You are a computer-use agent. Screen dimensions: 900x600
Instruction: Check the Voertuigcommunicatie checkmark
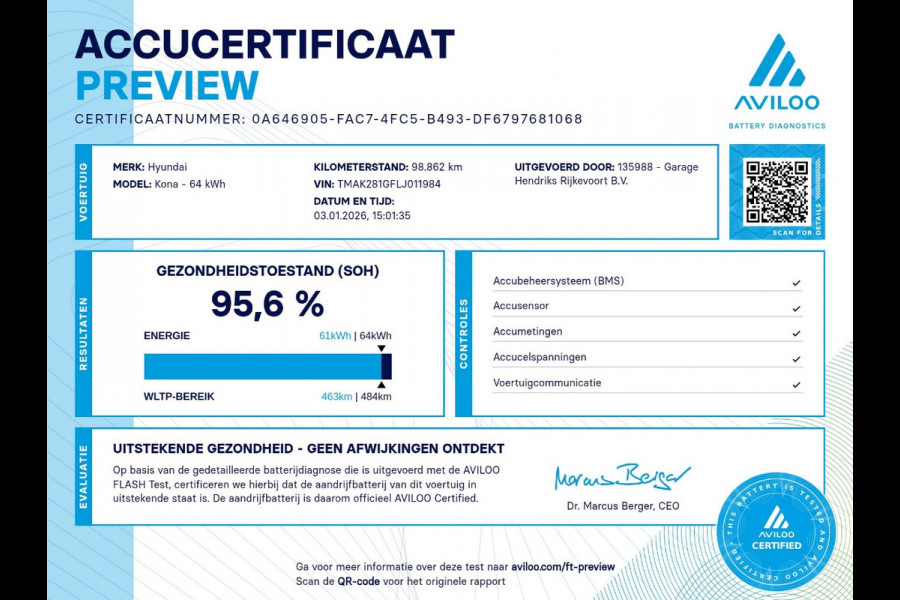[x=795, y=382]
